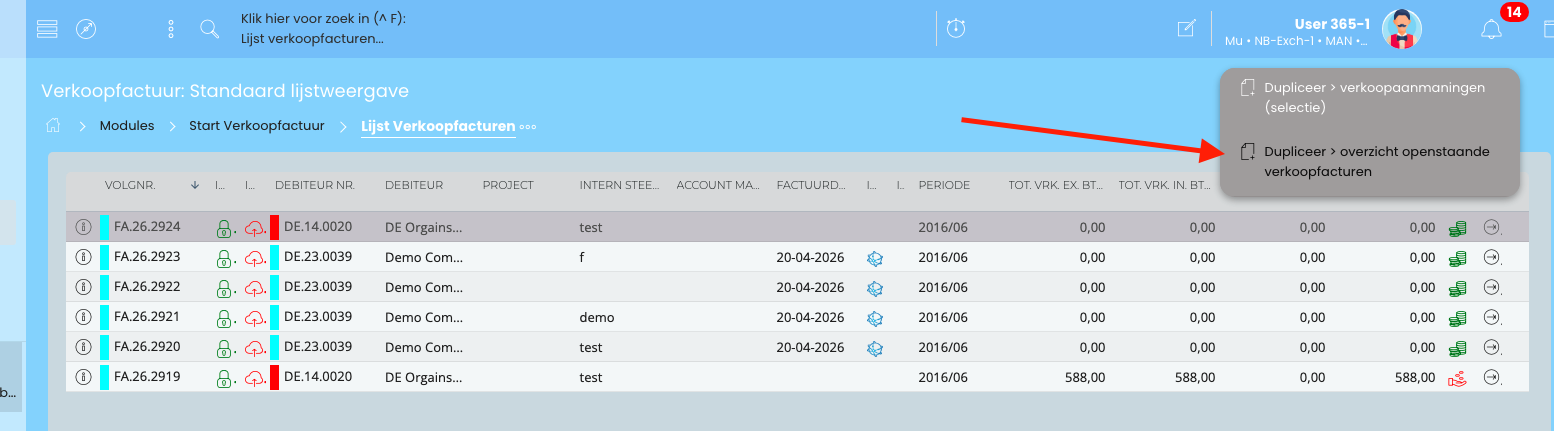This screenshot has height=431, width=1554.
Task: Sort by TOT. VRK. IN. BT... column header
Action: click(1167, 185)
